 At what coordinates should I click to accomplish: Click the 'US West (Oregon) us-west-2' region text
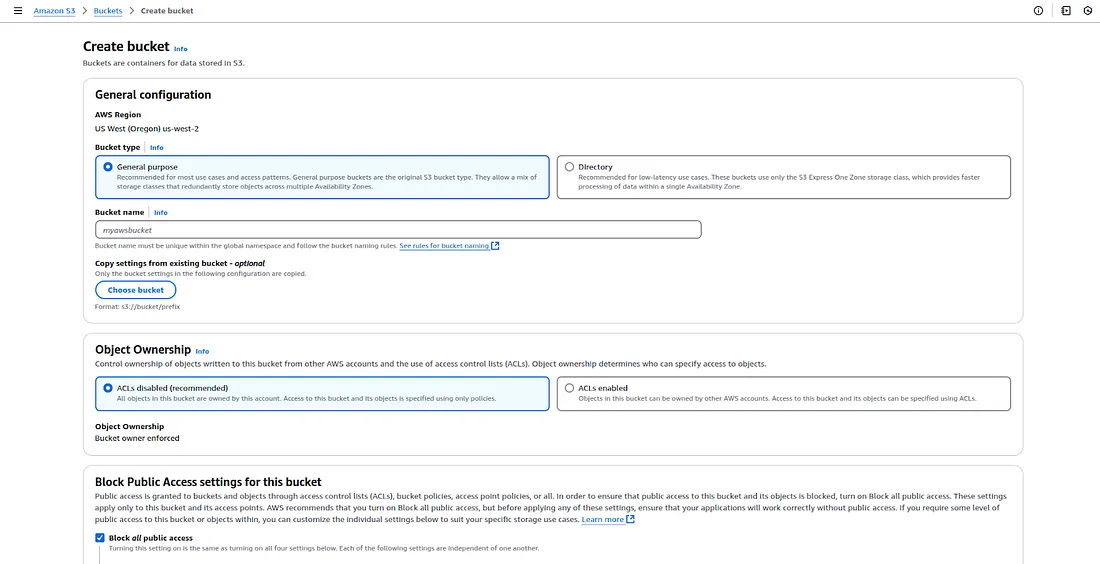tap(147, 129)
